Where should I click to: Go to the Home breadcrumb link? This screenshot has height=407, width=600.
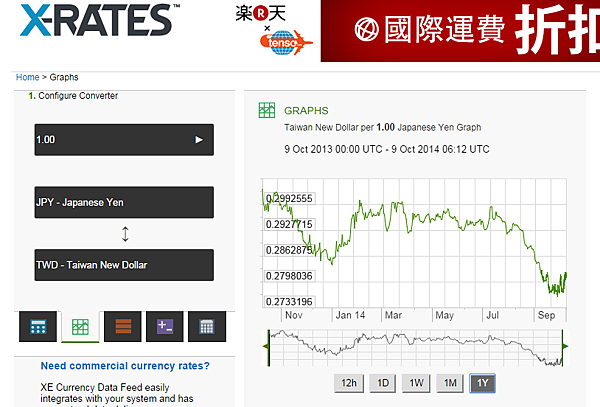28,77
